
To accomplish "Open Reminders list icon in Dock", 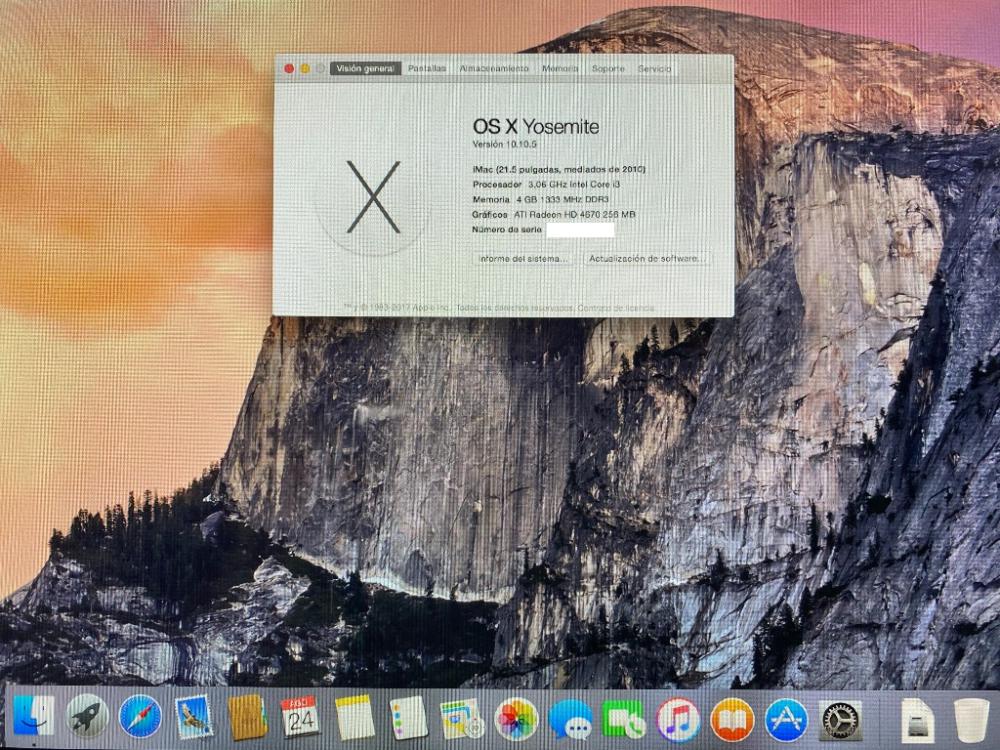I will (x=408, y=717).
